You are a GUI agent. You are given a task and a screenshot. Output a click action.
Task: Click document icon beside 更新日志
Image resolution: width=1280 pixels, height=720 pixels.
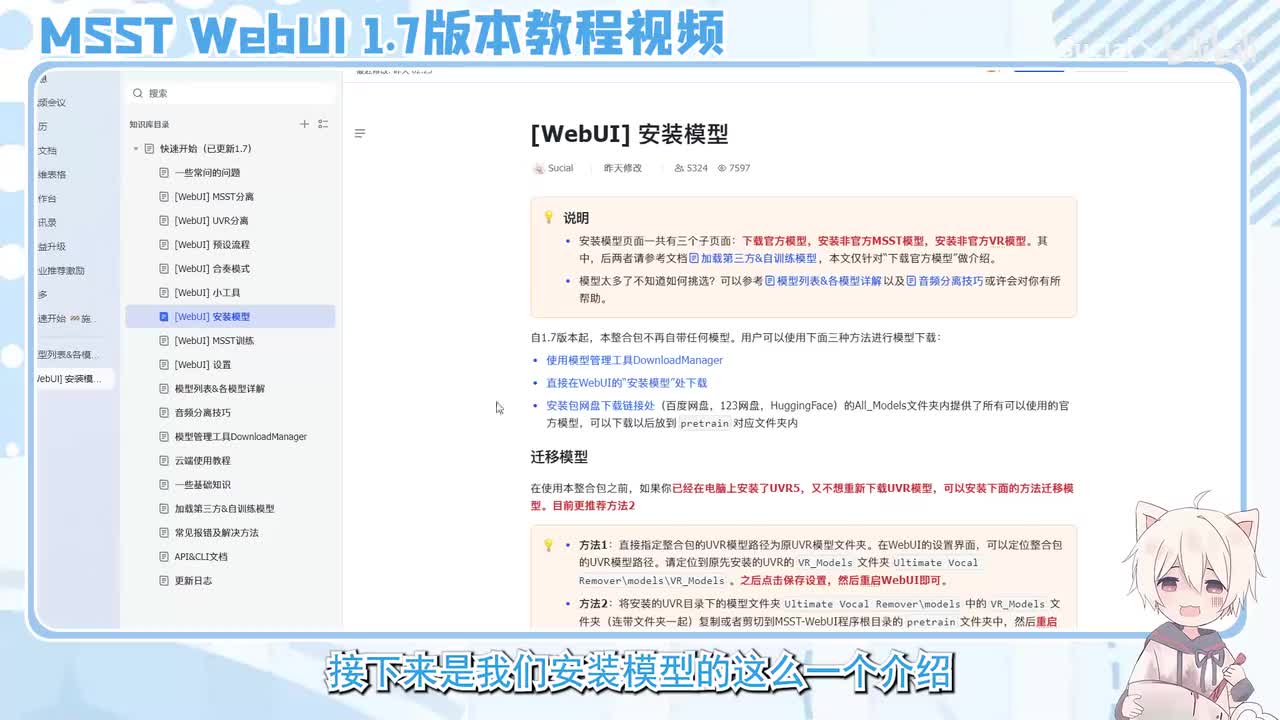point(164,581)
